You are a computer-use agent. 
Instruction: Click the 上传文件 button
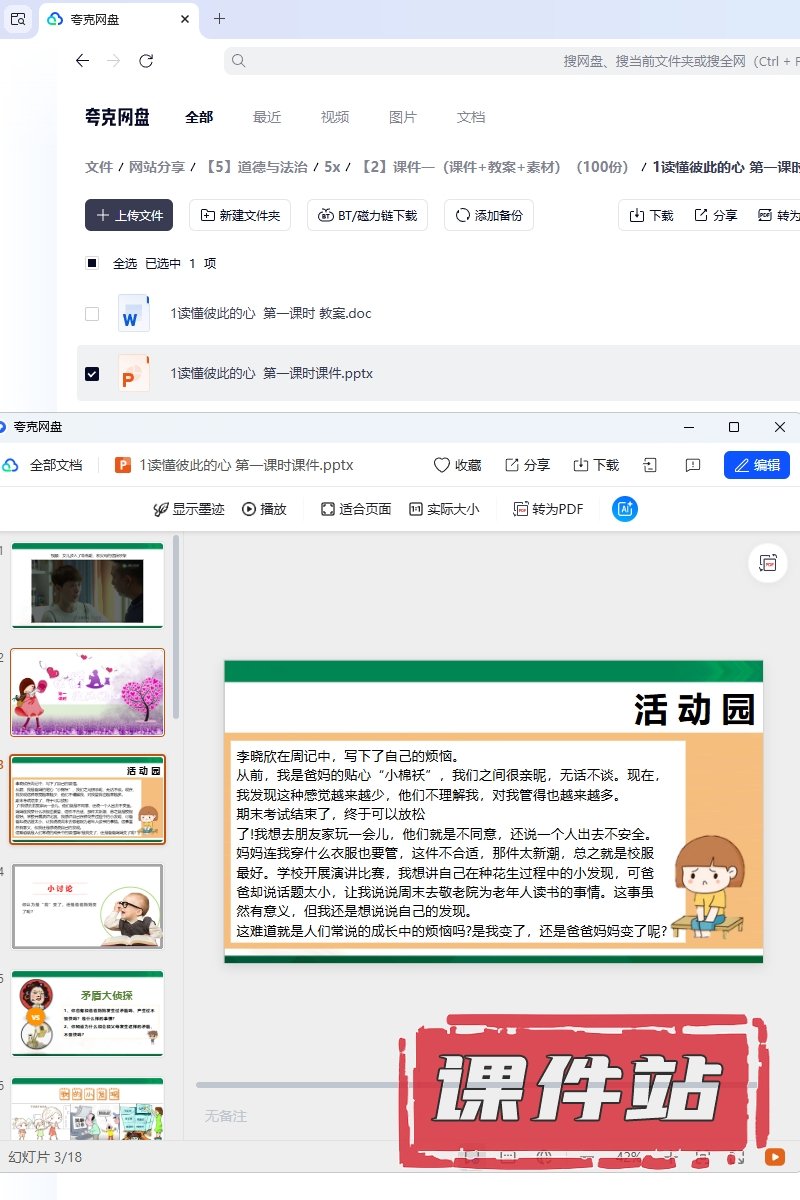(129, 215)
